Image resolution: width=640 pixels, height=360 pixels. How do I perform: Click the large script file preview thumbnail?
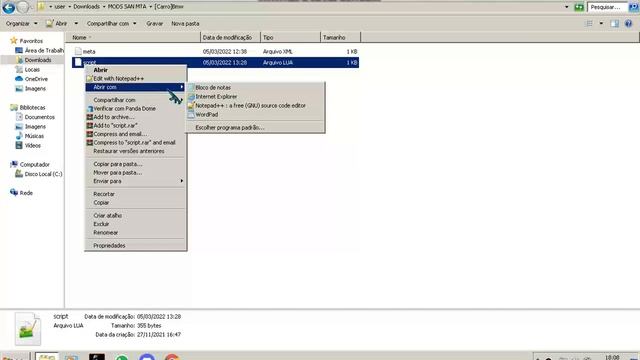pos(28,329)
